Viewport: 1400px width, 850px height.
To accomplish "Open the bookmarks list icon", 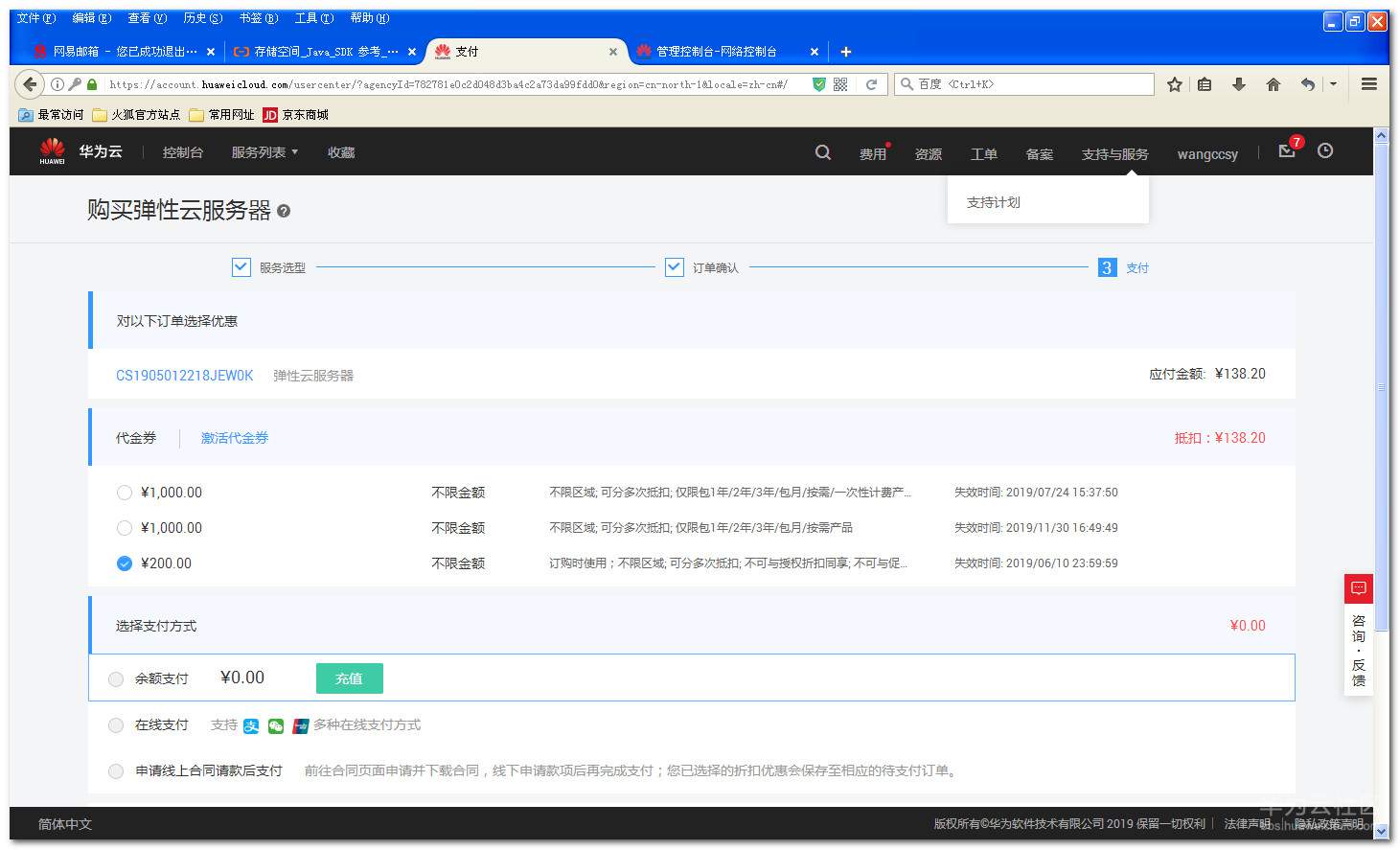I will [x=1205, y=84].
